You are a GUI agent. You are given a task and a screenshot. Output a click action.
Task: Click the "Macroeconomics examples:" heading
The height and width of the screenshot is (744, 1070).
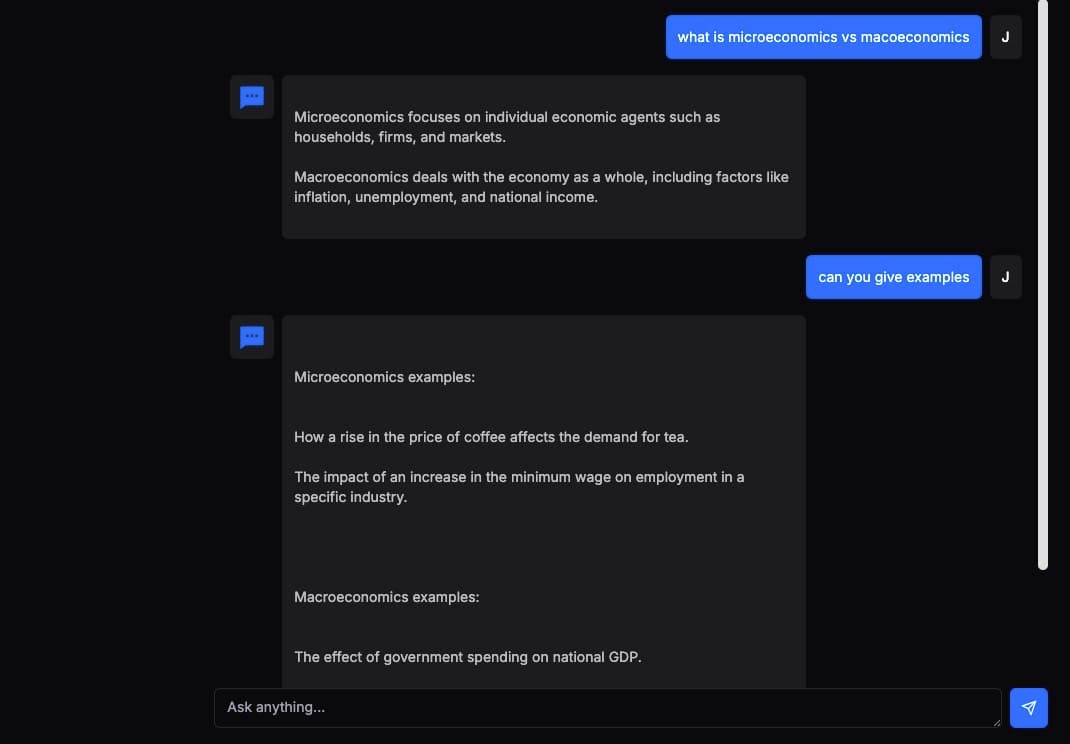pos(386,597)
